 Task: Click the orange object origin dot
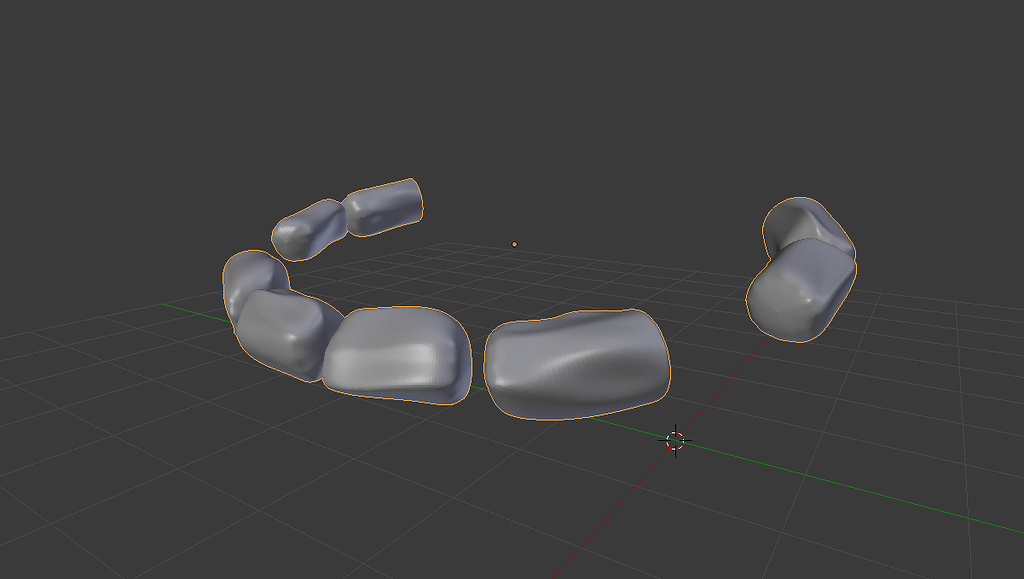515,244
